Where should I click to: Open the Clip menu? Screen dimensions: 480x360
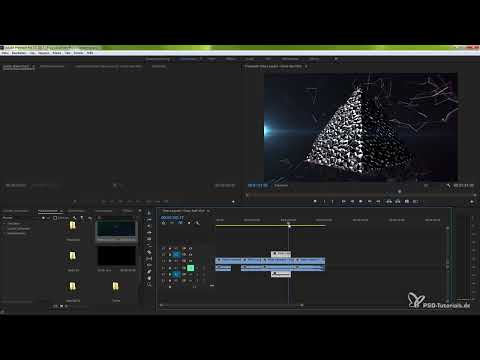[32, 53]
